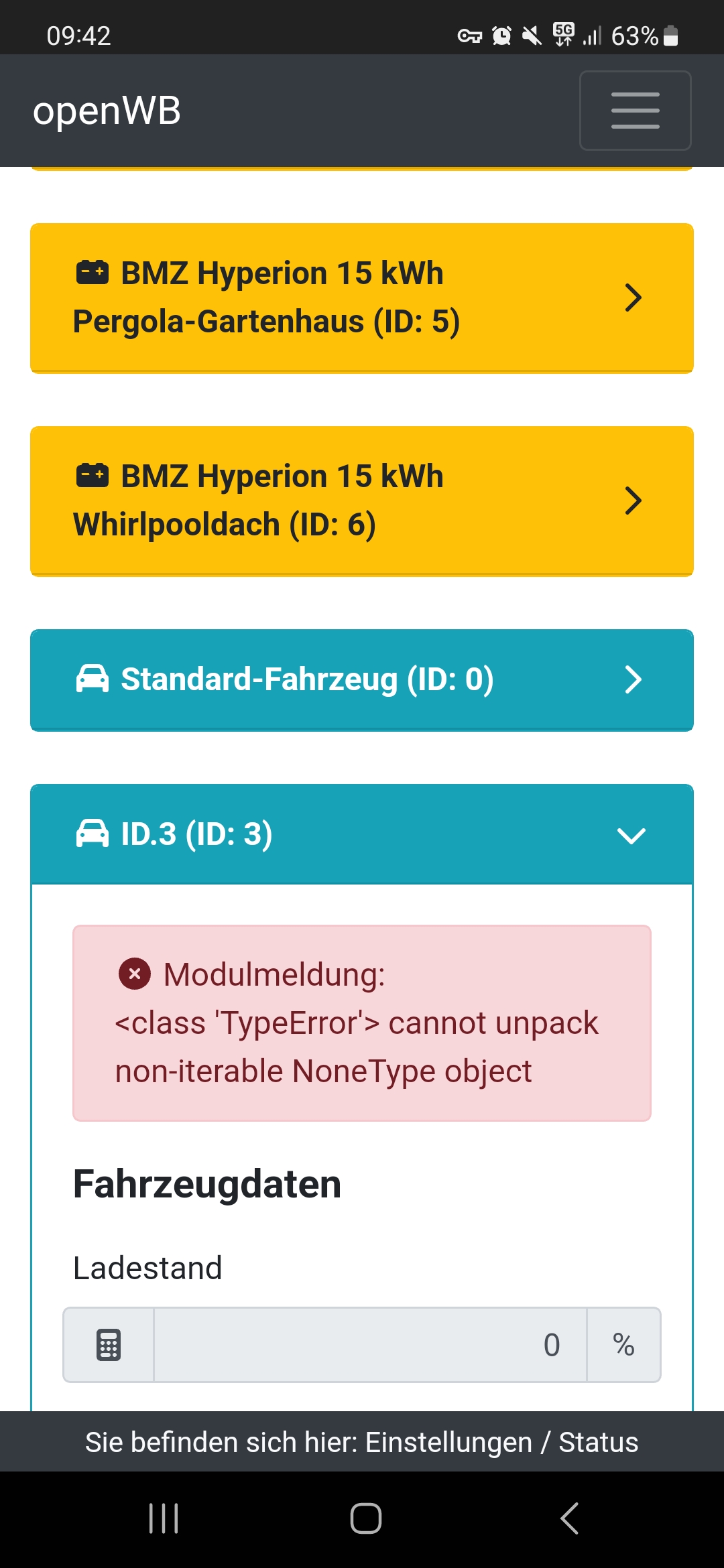Collapse the ID.3 vehicle card chevron
The height and width of the screenshot is (1568, 724).
(631, 835)
